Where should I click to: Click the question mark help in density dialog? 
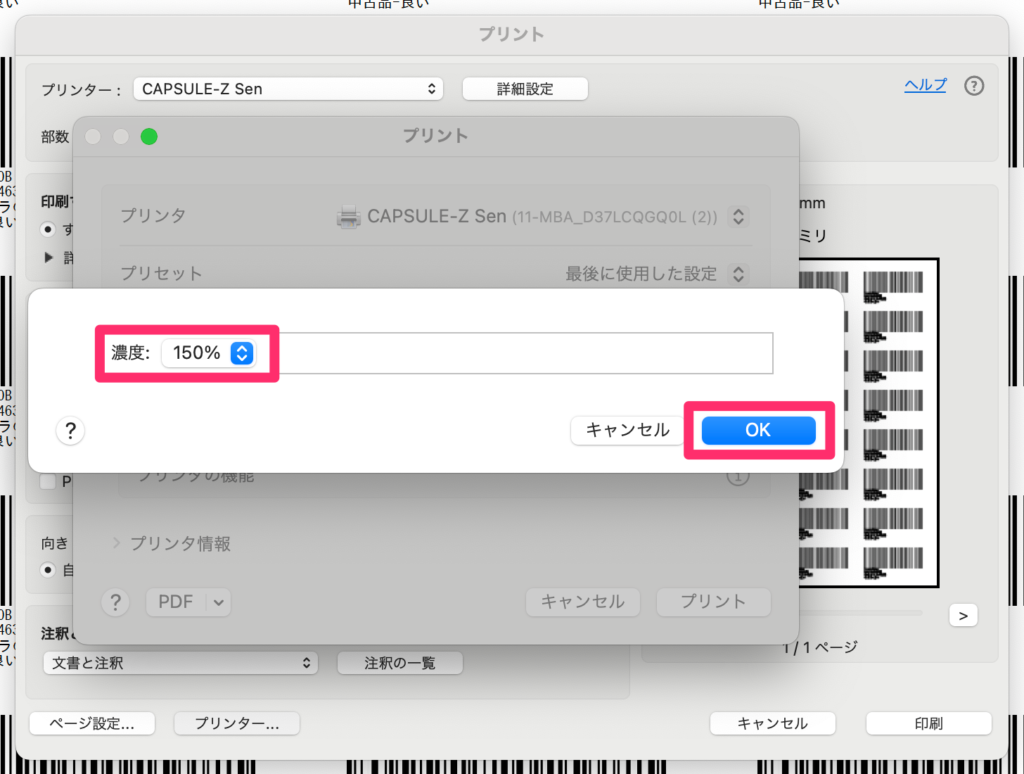pos(70,431)
